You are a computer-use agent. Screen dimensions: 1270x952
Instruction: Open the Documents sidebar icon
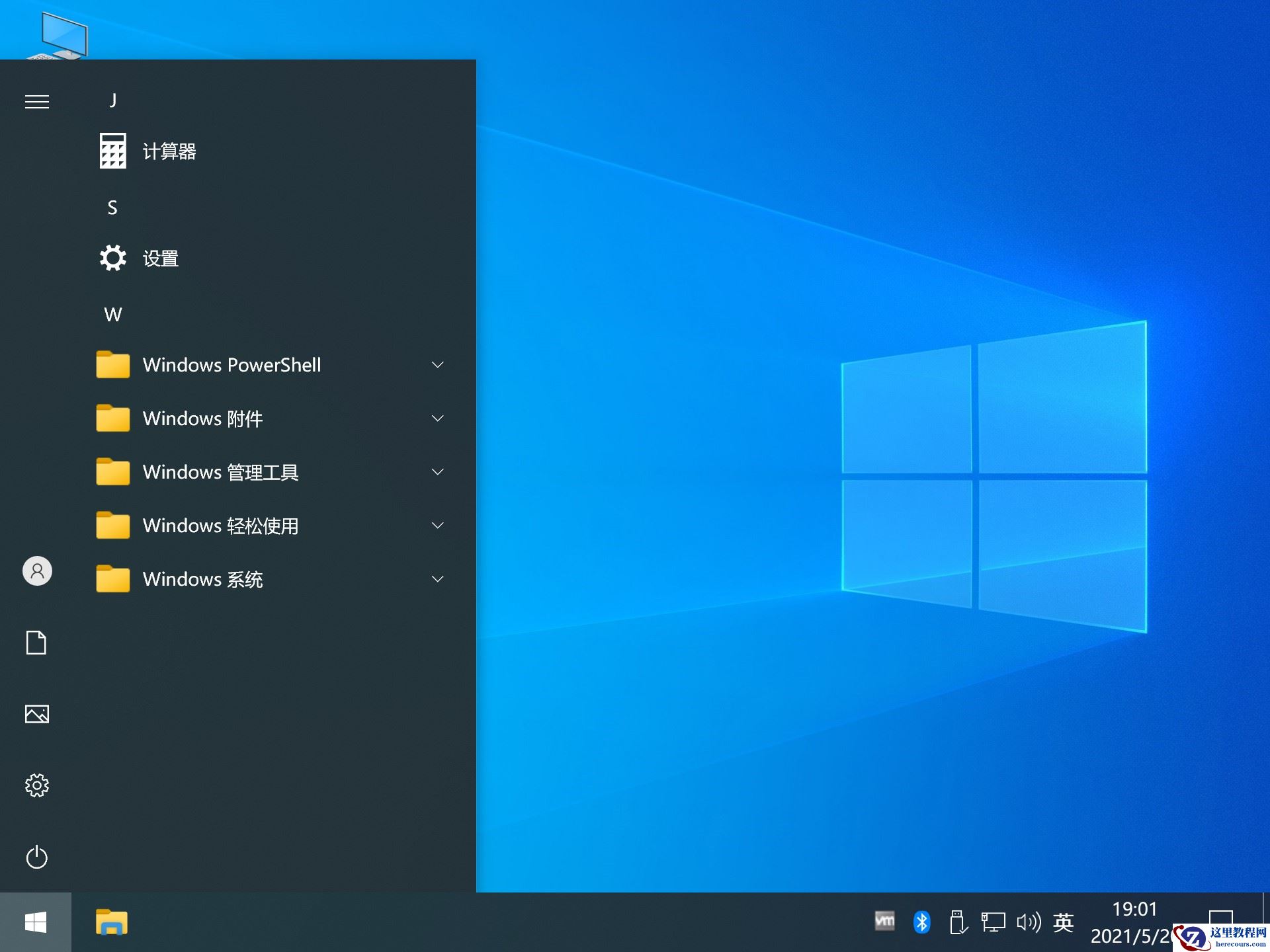(37, 642)
